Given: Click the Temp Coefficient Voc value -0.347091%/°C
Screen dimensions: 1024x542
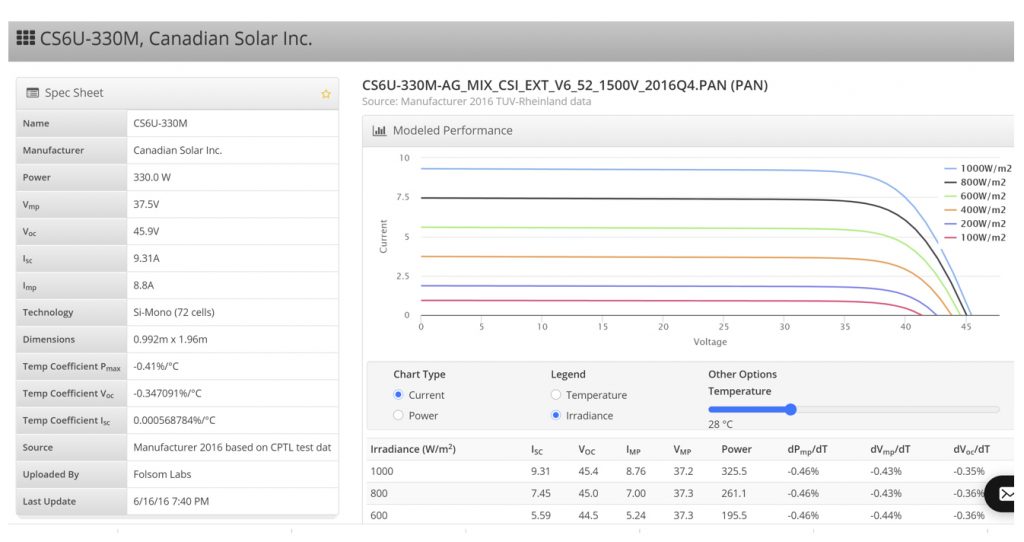Looking at the screenshot, I should pyautogui.click(x=167, y=393).
